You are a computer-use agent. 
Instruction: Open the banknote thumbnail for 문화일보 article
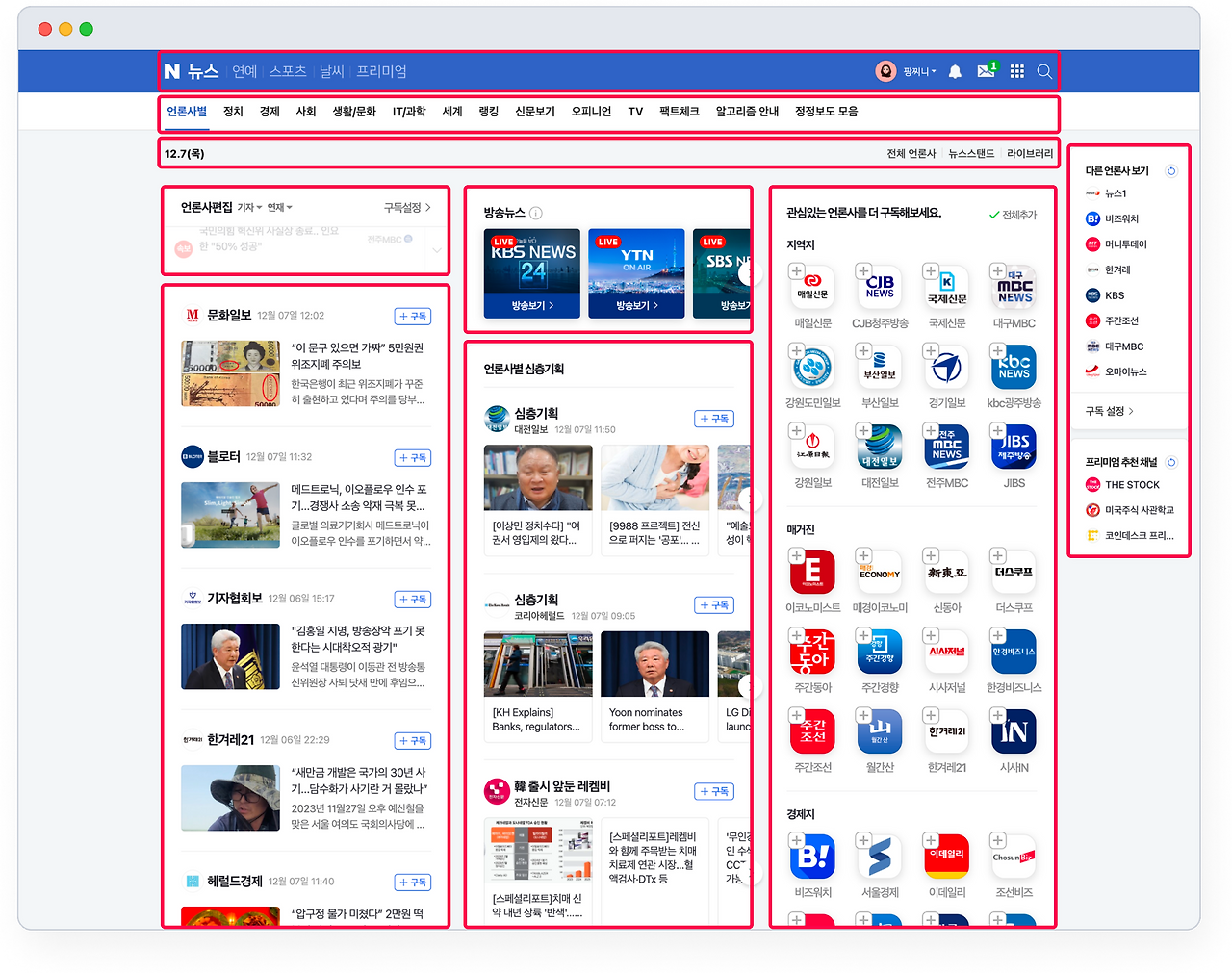[x=230, y=373]
